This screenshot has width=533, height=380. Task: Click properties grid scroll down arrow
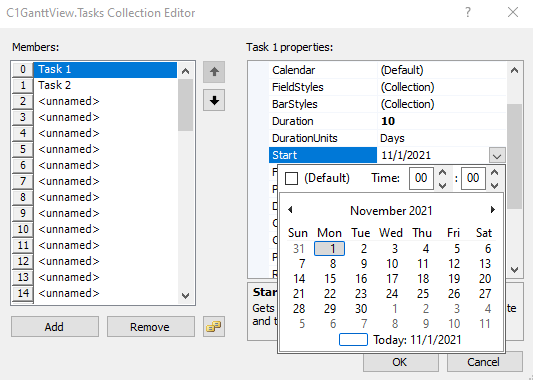514,270
